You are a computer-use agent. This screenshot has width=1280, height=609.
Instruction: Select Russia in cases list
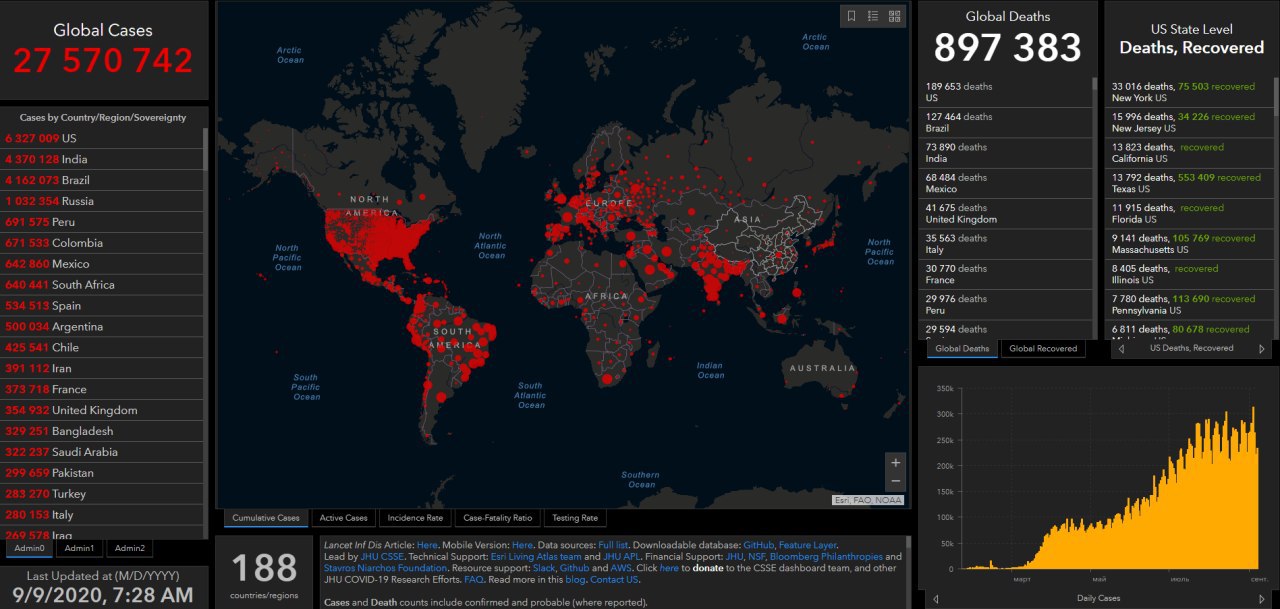[x=102, y=201]
